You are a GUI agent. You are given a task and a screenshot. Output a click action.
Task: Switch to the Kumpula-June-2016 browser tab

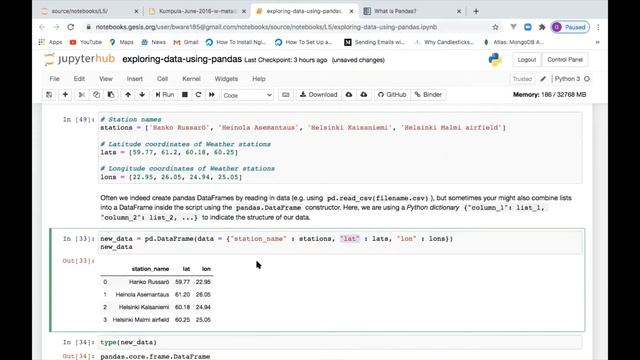[x=197, y=11]
